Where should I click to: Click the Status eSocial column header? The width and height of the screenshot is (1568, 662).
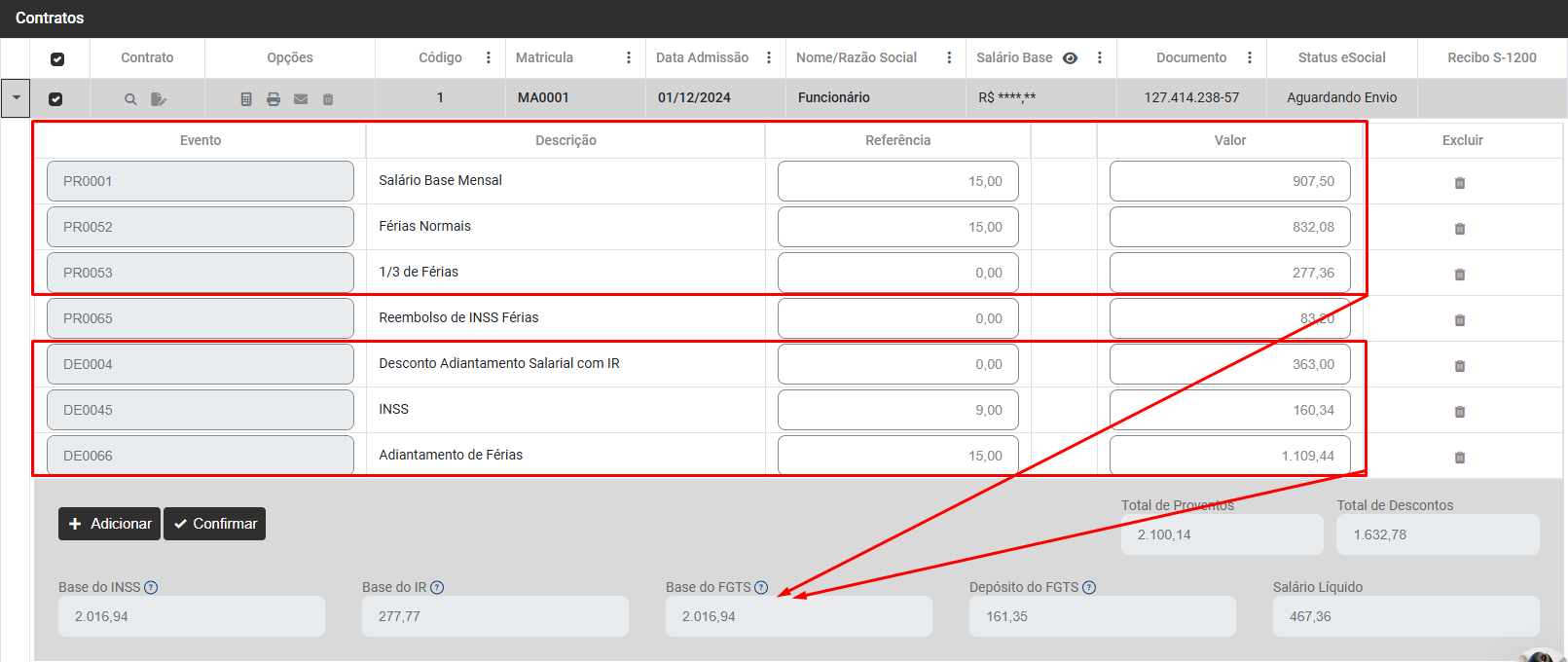point(1341,58)
